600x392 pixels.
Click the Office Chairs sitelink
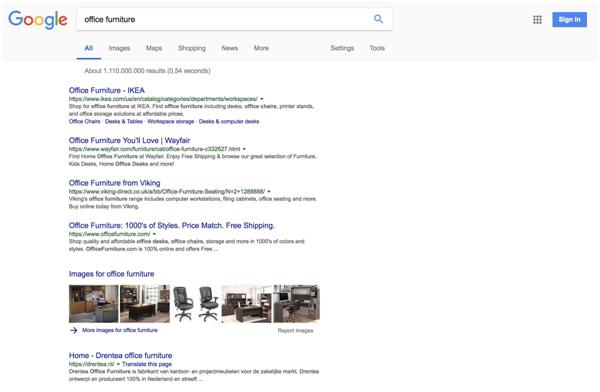click(x=85, y=121)
